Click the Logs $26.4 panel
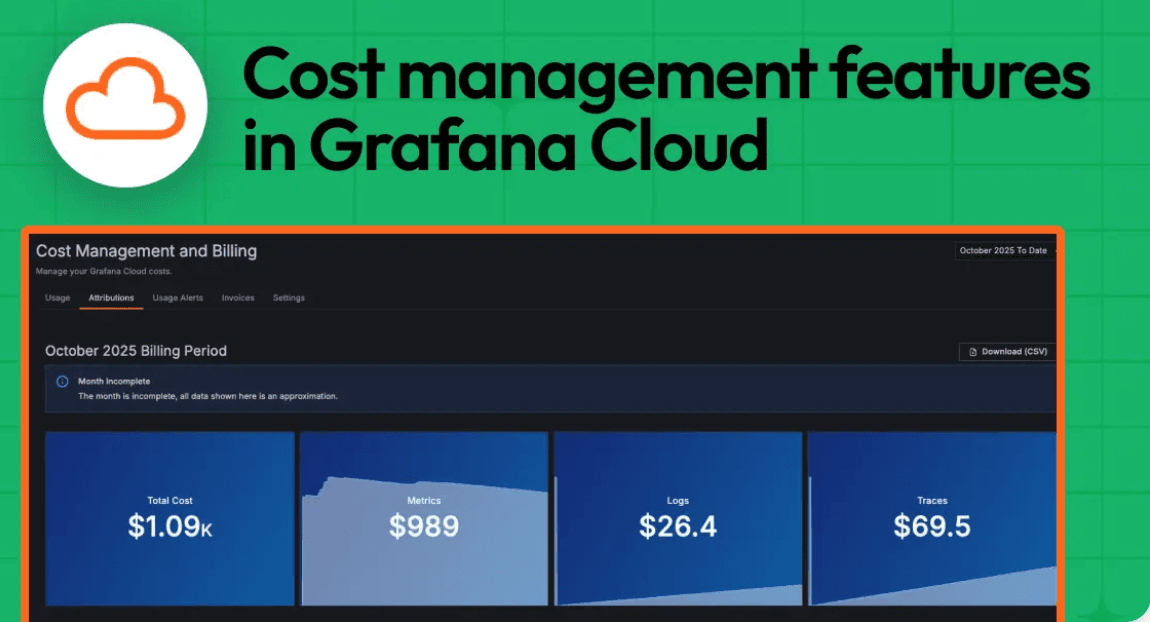The image size is (1150, 622). click(x=678, y=519)
